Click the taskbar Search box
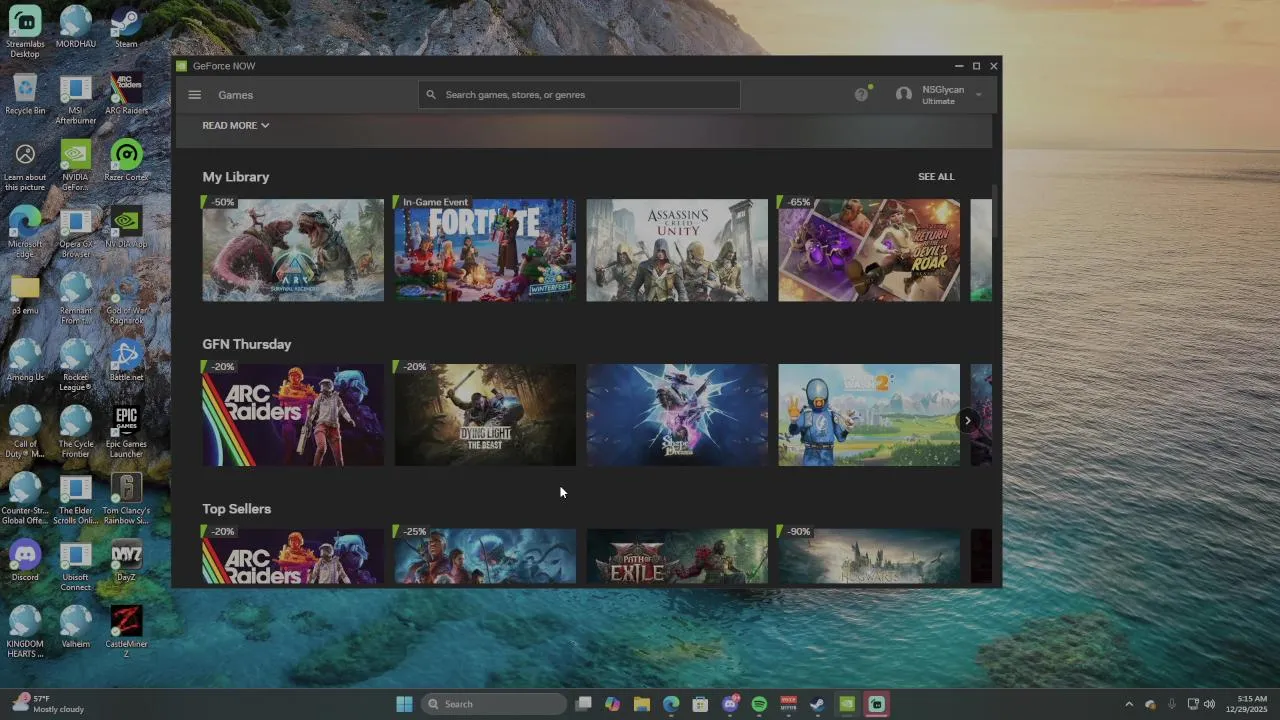The width and height of the screenshot is (1280, 720). (494, 704)
